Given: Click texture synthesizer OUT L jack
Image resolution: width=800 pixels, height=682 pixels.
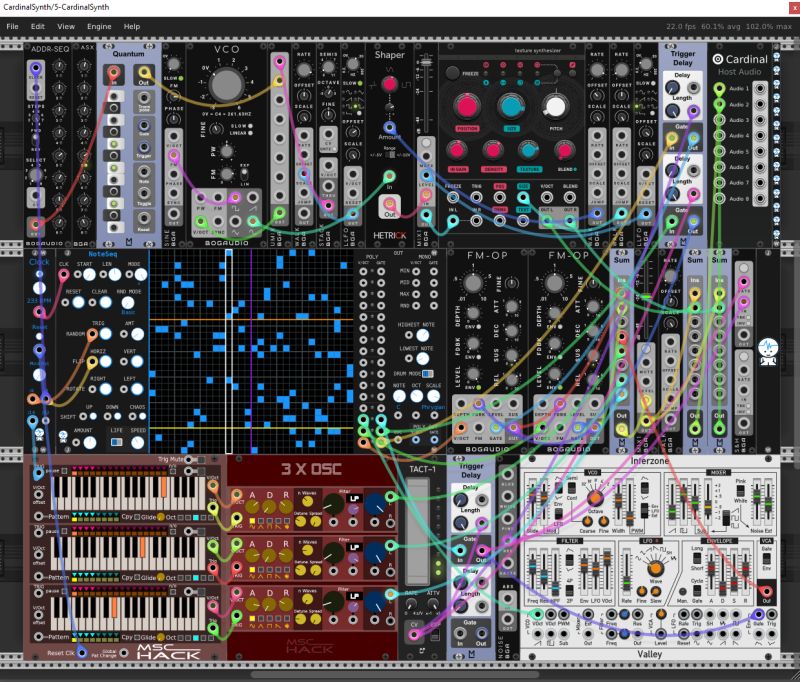Looking at the screenshot, I should (x=546, y=220).
